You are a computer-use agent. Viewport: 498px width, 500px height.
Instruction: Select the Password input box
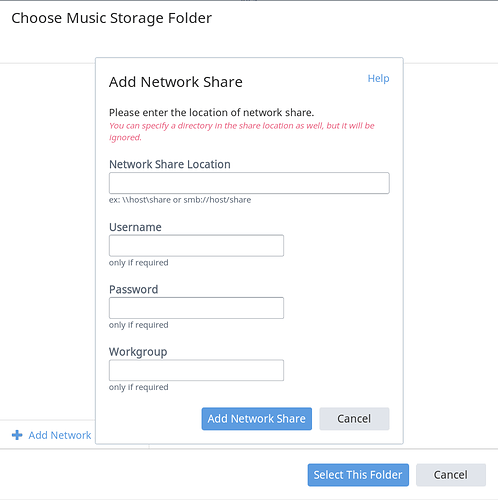(x=196, y=308)
